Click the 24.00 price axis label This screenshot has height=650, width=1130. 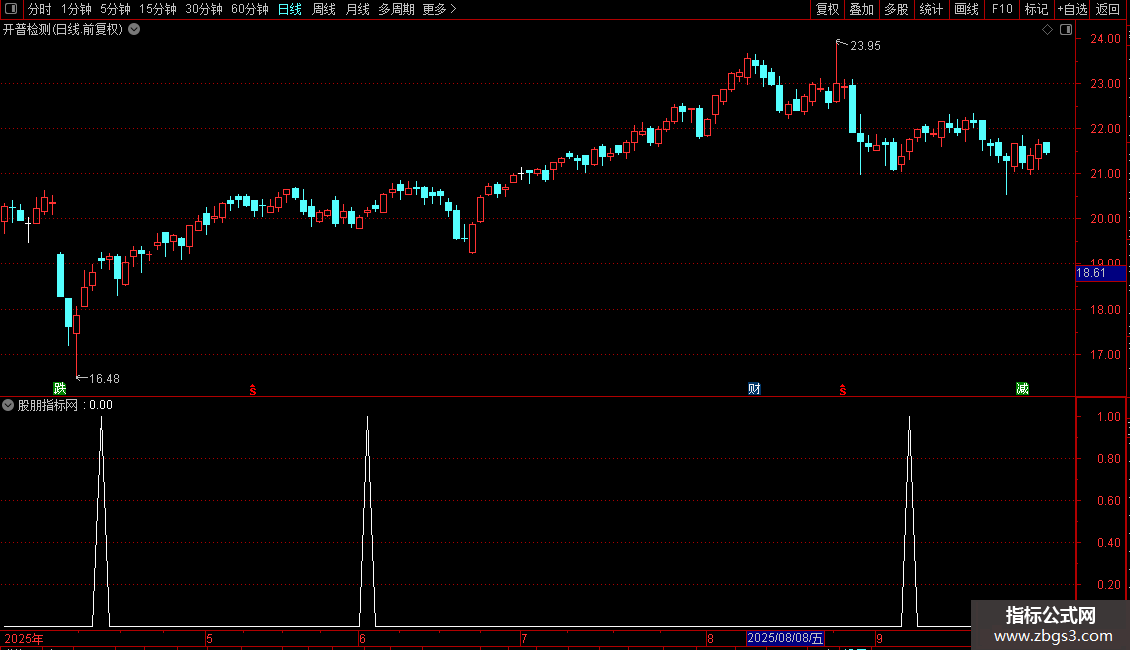pos(1105,39)
